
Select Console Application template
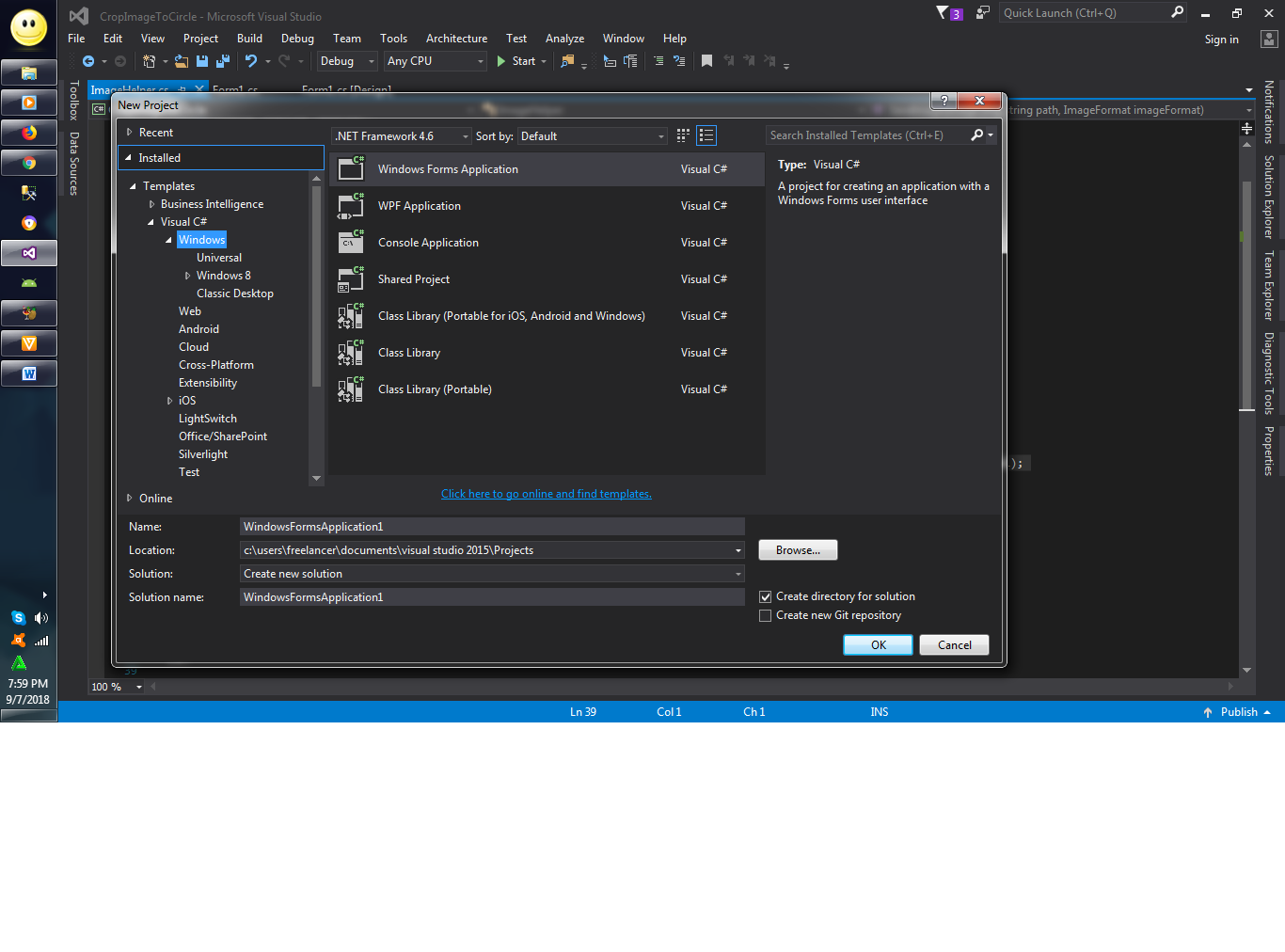coord(547,243)
